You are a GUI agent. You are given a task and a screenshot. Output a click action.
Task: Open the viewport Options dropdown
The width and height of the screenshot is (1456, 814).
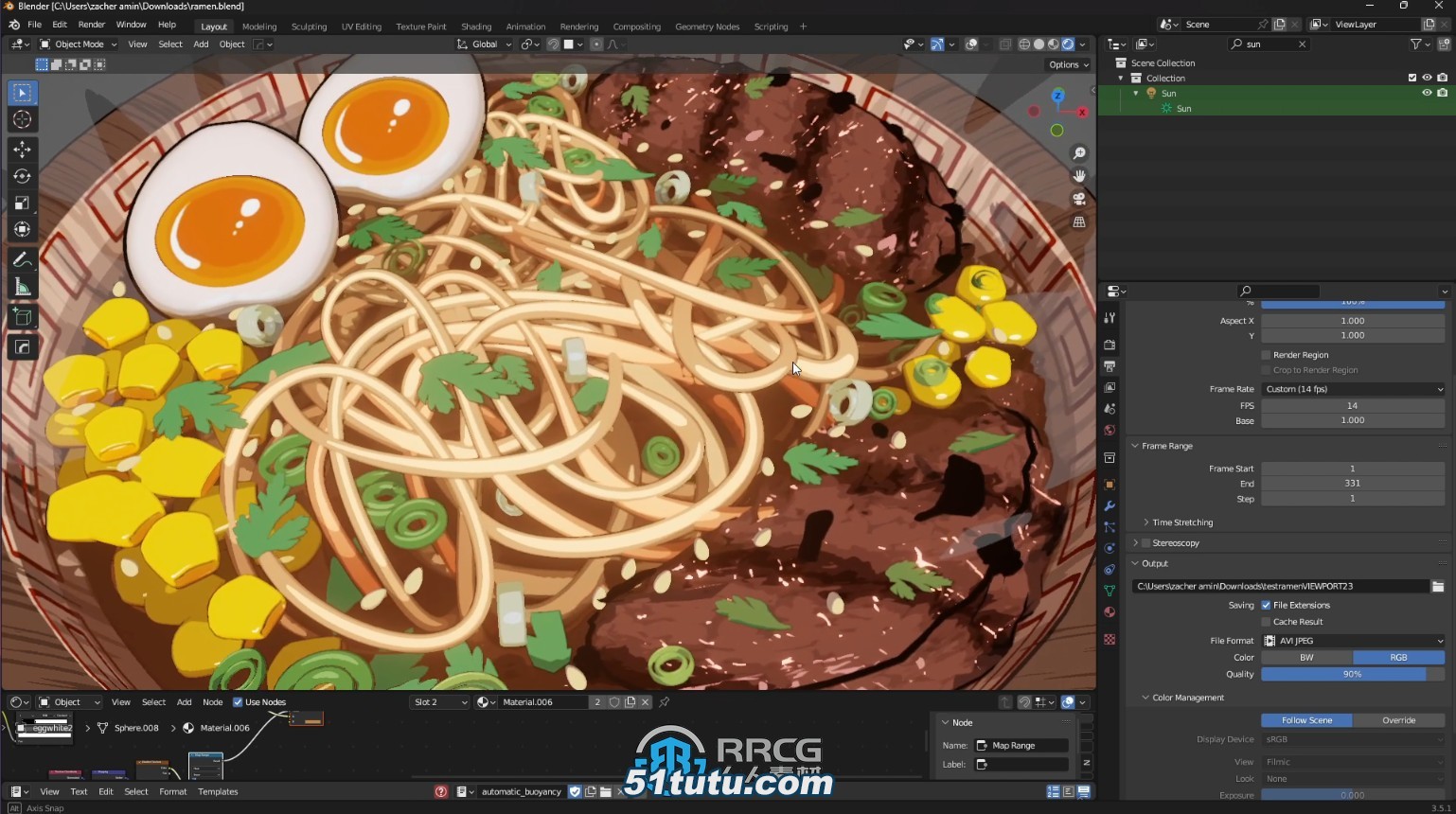tap(1069, 65)
